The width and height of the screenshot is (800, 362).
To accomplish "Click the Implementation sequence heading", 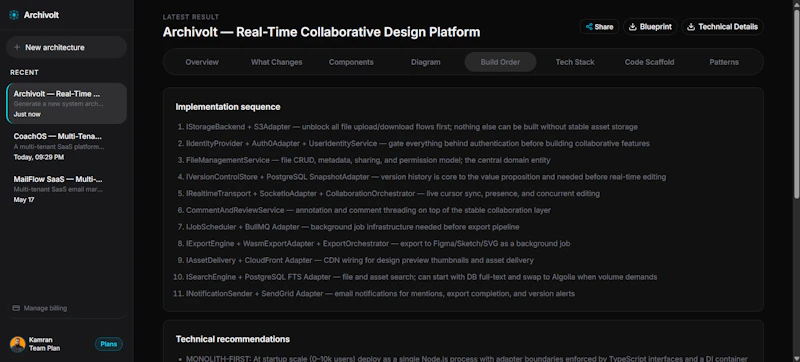I will point(228,107).
